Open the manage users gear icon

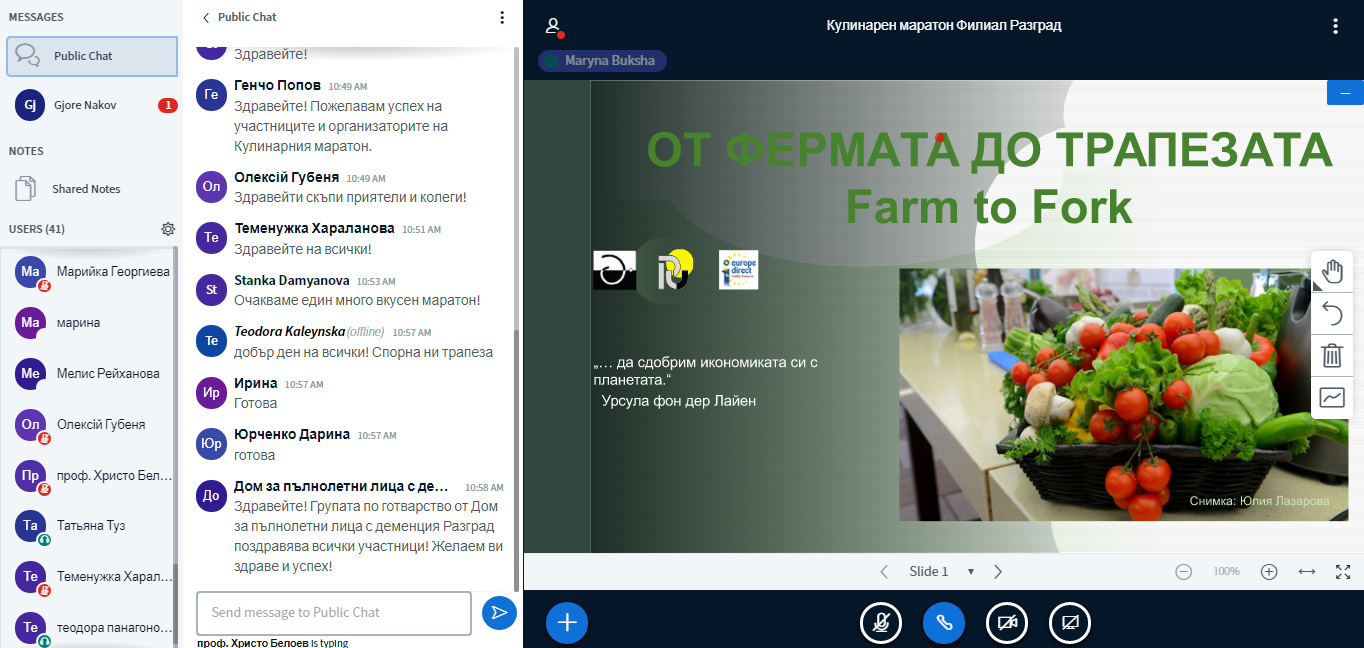pyautogui.click(x=168, y=229)
